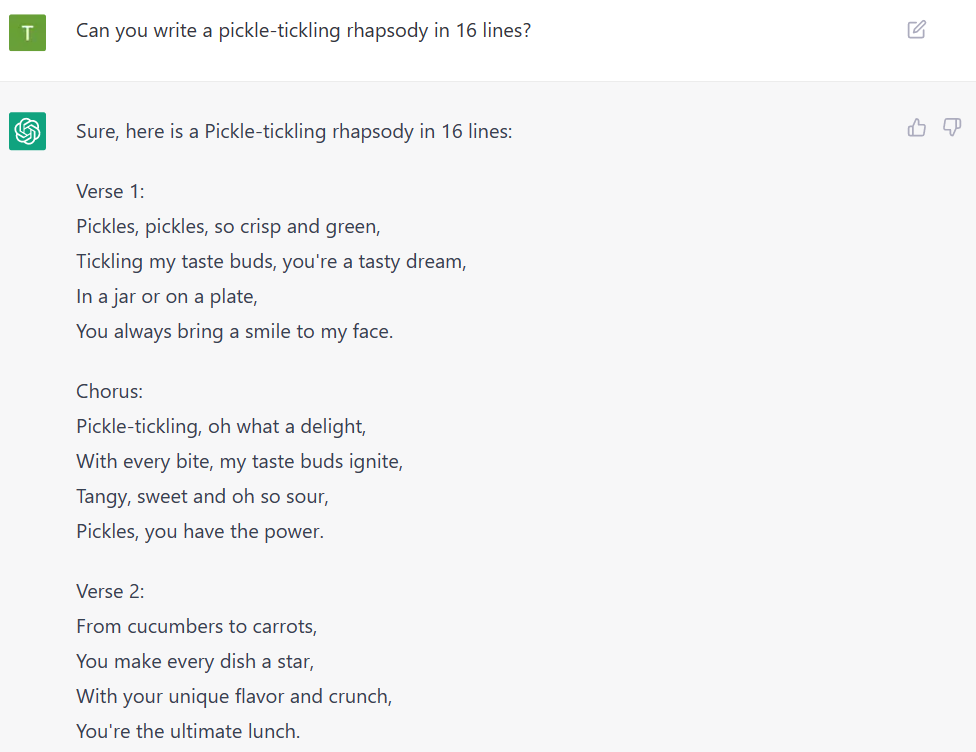This screenshot has width=976, height=752.
Task: Give the response a thumbs down
Action: pos(952,128)
